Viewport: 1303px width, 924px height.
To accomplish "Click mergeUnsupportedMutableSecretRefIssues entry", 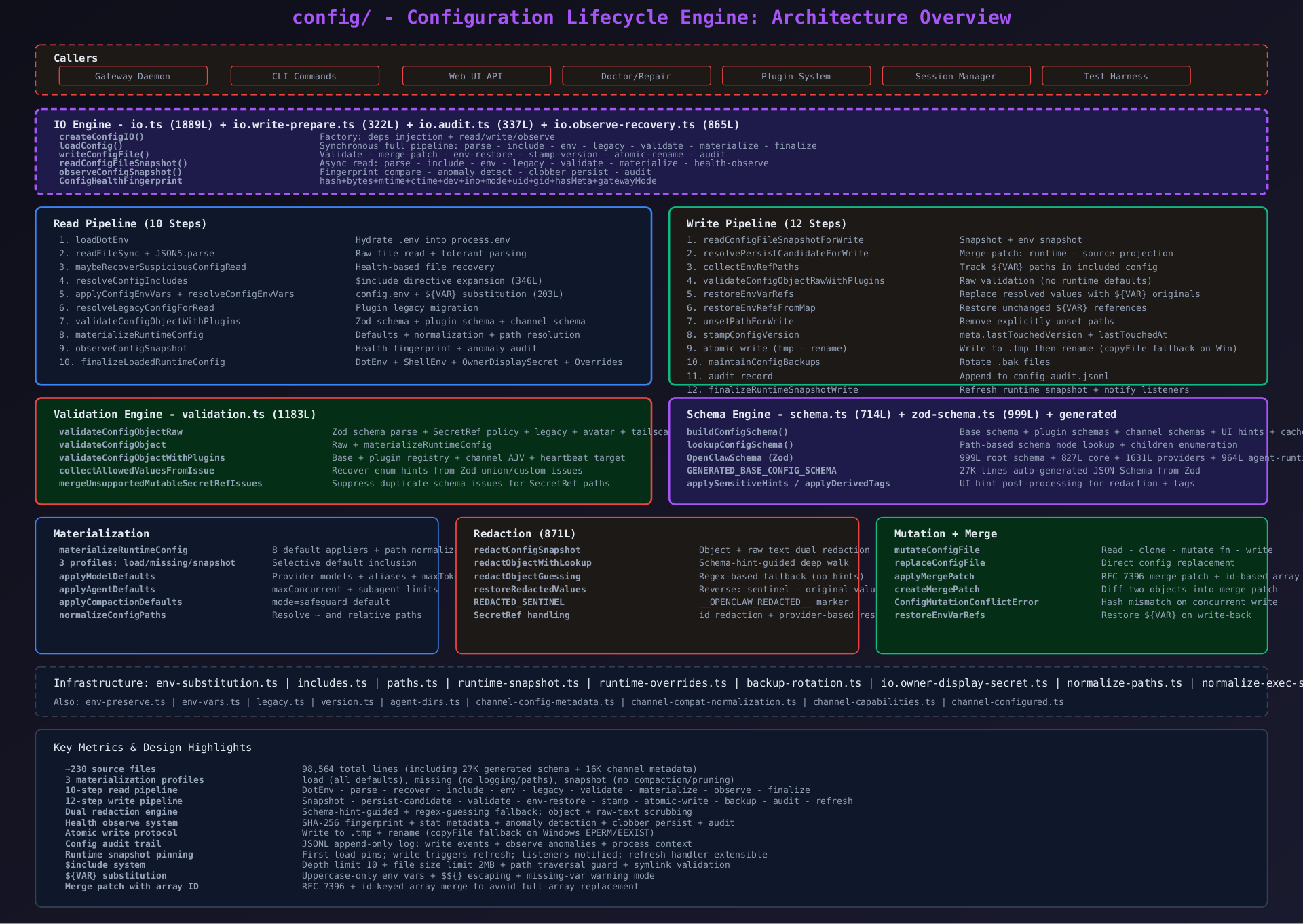I will [x=161, y=484].
